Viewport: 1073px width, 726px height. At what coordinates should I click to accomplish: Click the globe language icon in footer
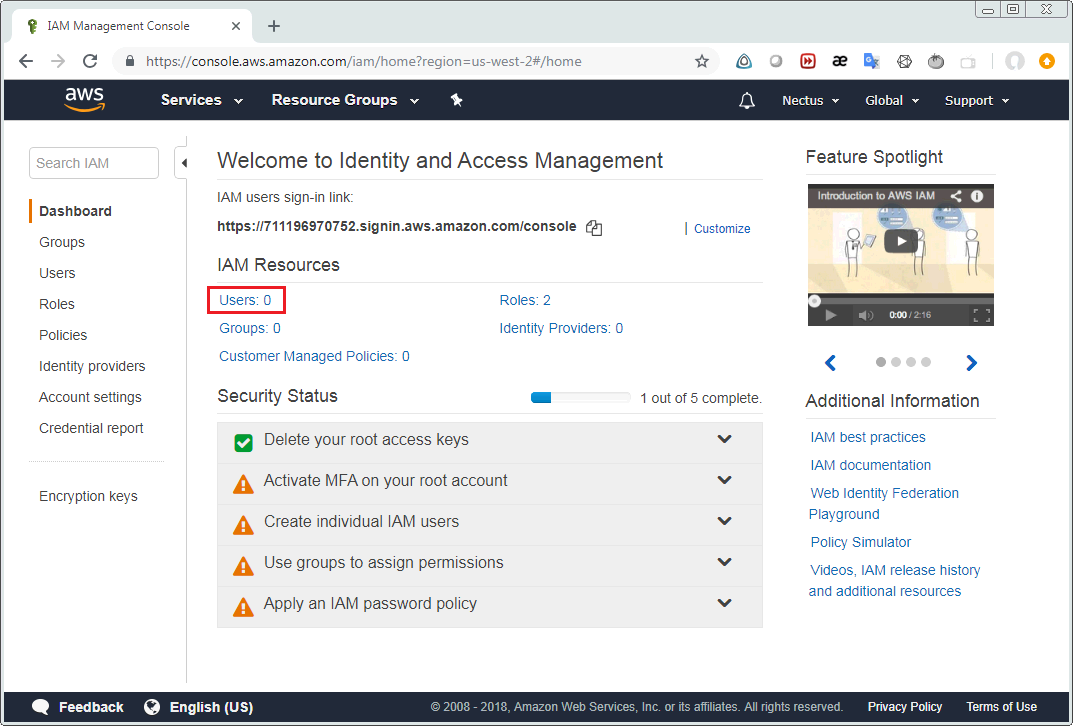point(152,706)
